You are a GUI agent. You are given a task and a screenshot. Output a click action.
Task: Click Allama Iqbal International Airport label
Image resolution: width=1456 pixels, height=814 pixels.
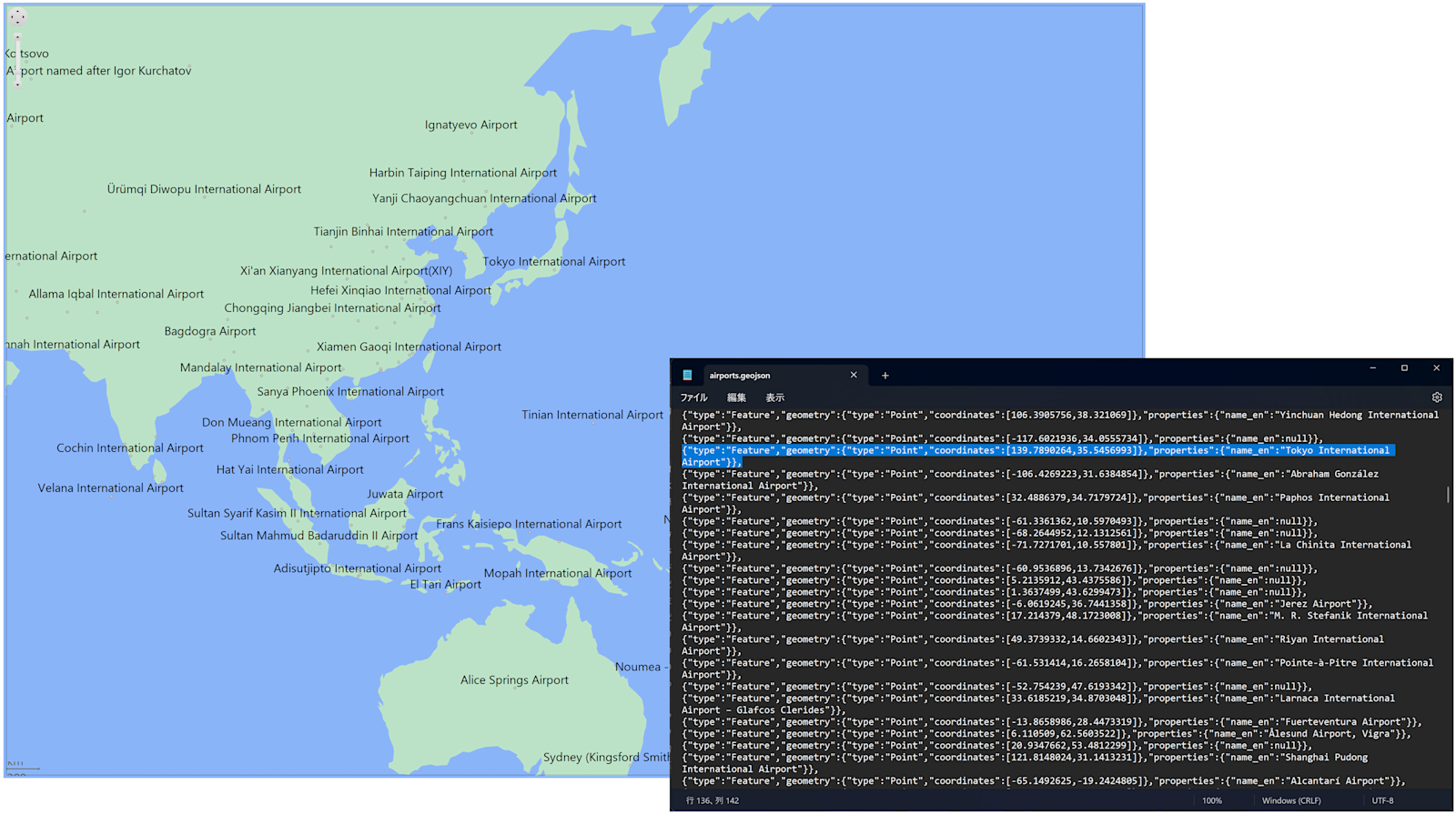(x=116, y=295)
